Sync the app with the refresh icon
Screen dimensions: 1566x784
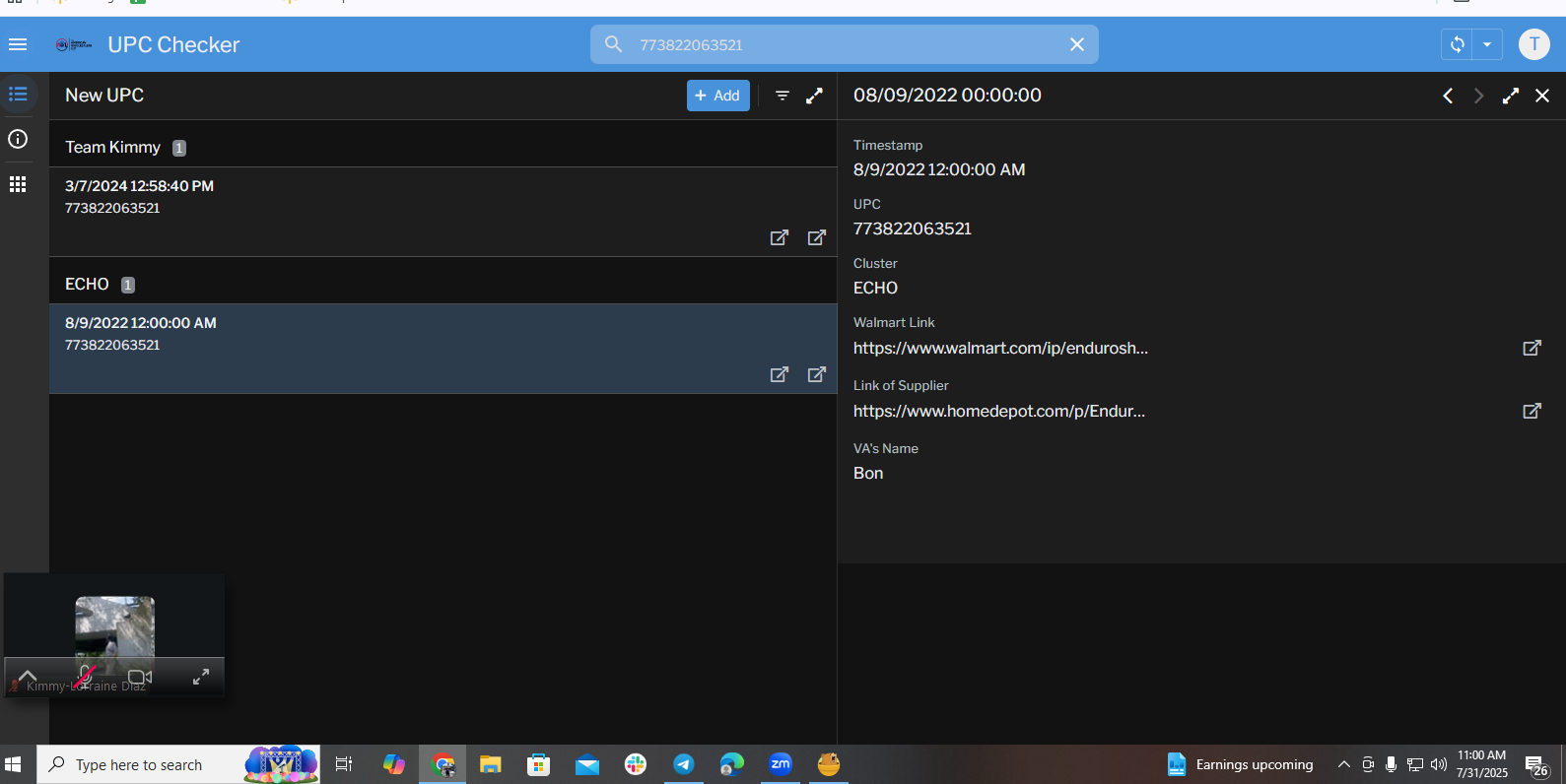click(x=1458, y=44)
